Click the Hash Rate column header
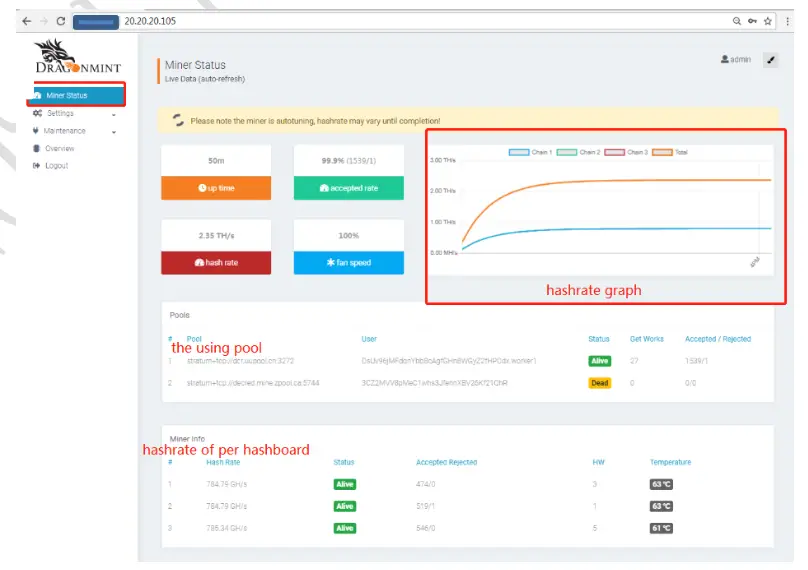The image size is (808, 570). point(223,462)
